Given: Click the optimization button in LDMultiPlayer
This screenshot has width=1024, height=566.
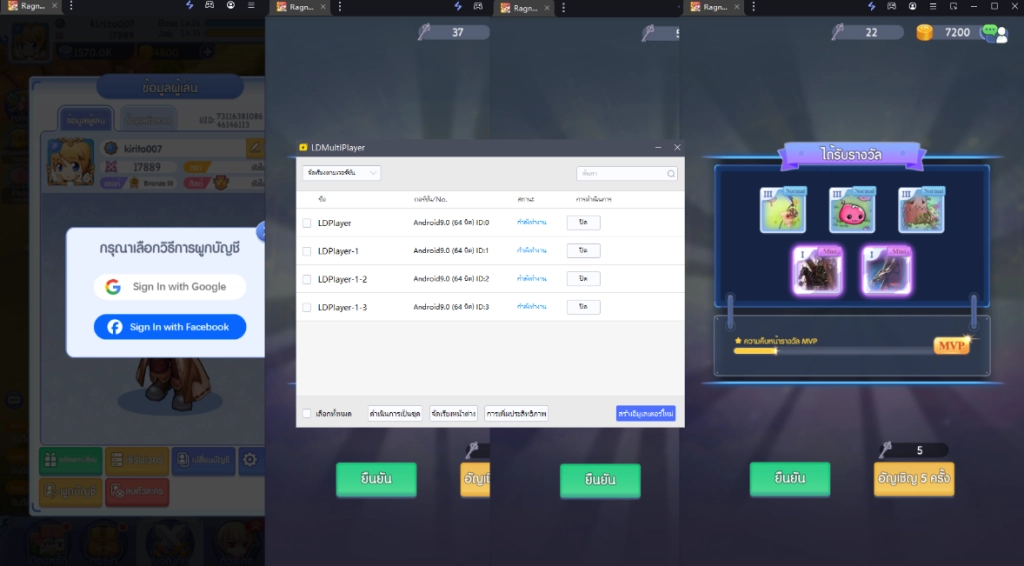Looking at the screenshot, I should [x=516, y=414].
